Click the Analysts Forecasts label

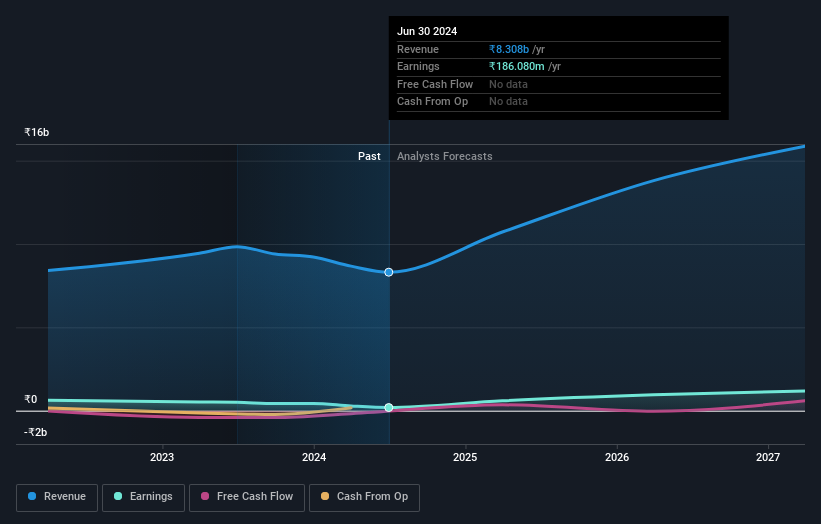click(x=445, y=157)
